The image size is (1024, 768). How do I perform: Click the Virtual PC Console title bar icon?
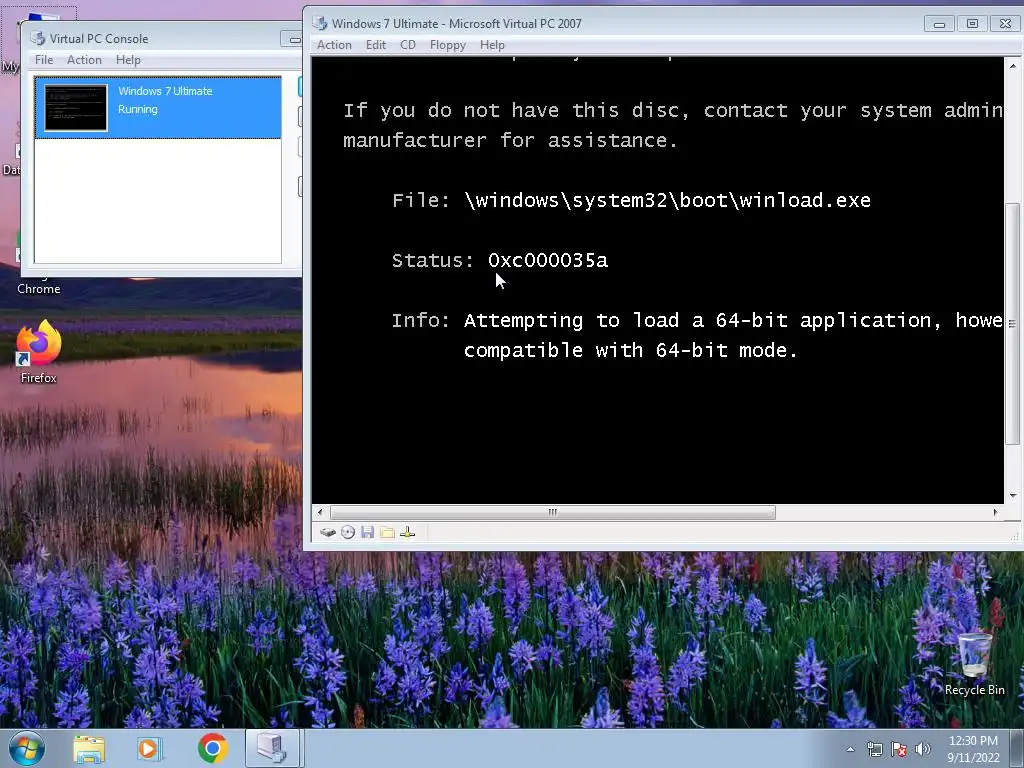[x=38, y=39]
